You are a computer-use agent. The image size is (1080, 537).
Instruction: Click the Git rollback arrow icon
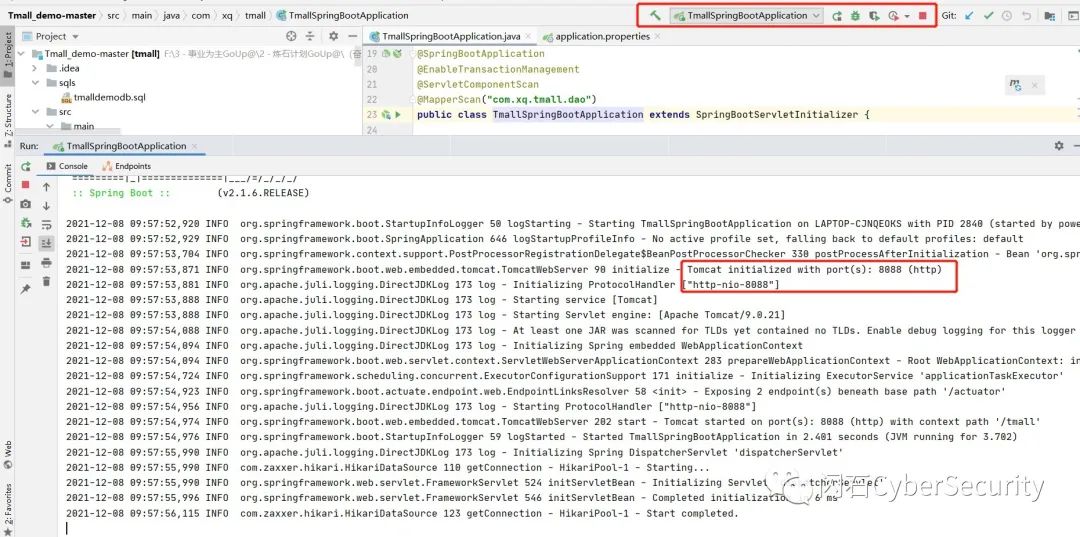[x=1027, y=15]
